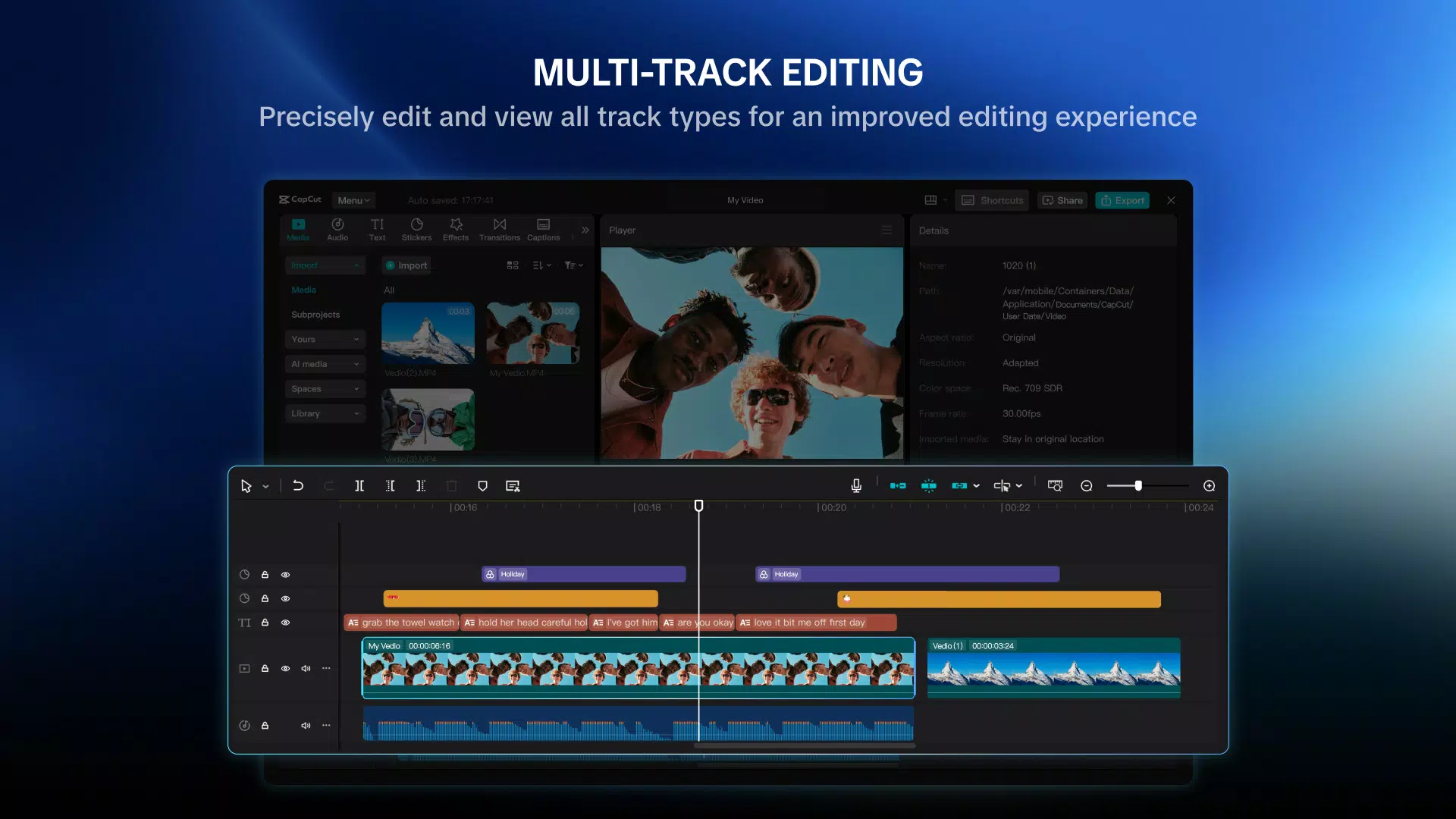Zoom out the timeline with minus icon

coord(1087,486)
